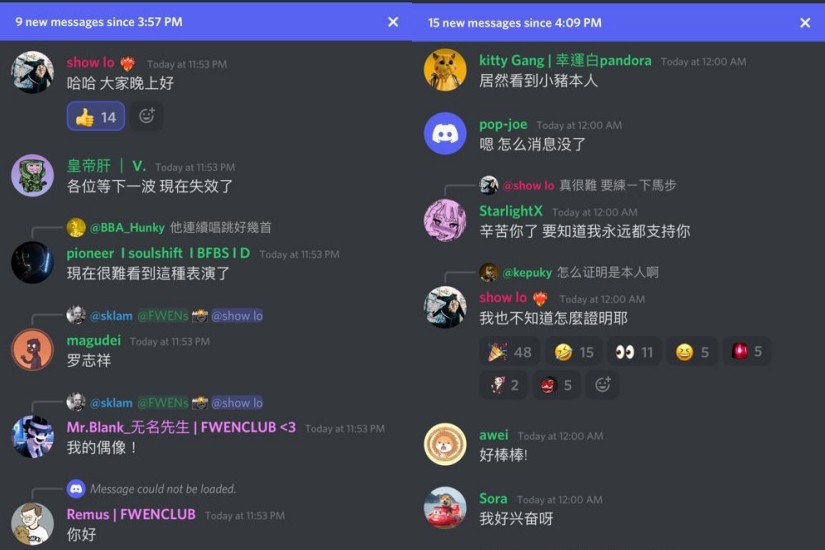The image size is (825, 550).
Task: Open kitty Gang's Pikachu avatar
Action: coord(445,70)
